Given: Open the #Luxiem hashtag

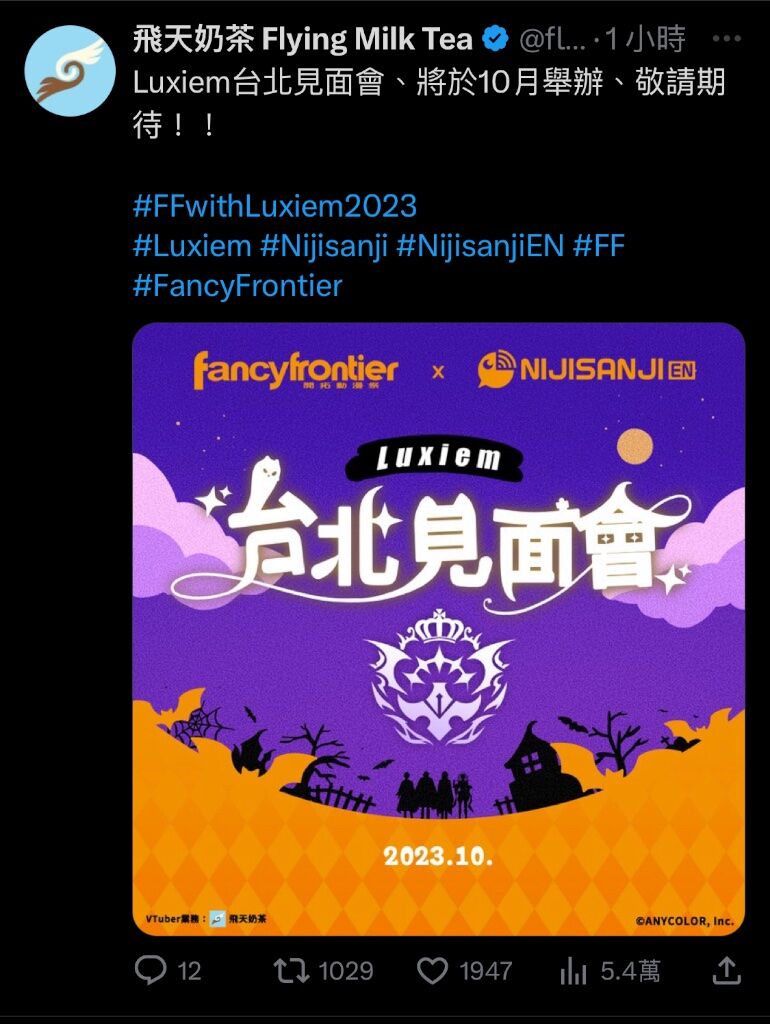Looking at the screenshot, I should point(192,246).
